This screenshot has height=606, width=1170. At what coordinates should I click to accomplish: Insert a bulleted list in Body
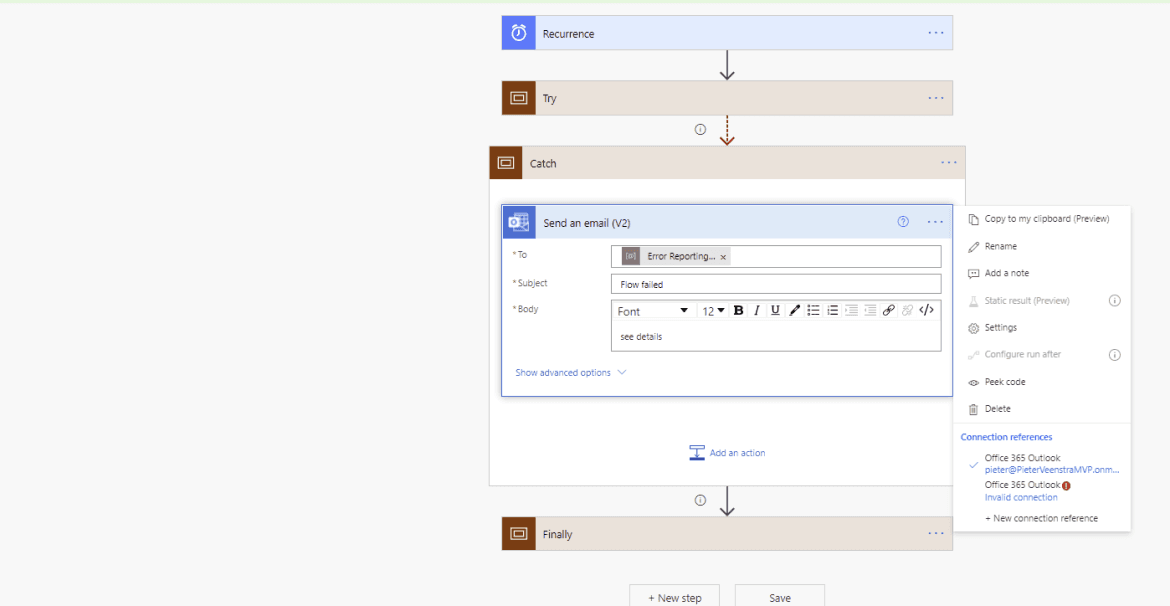pos(814,310)
